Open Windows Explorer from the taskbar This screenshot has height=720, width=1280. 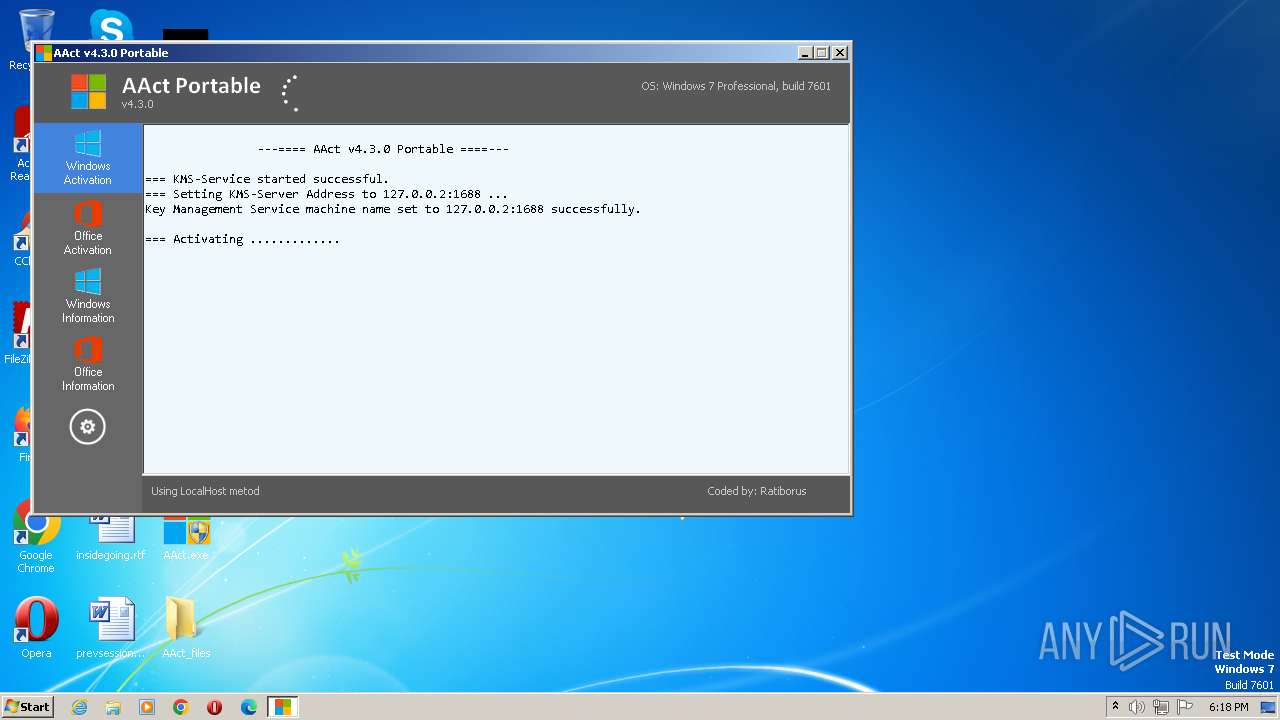pyautogui.click(x=113, y=707)
